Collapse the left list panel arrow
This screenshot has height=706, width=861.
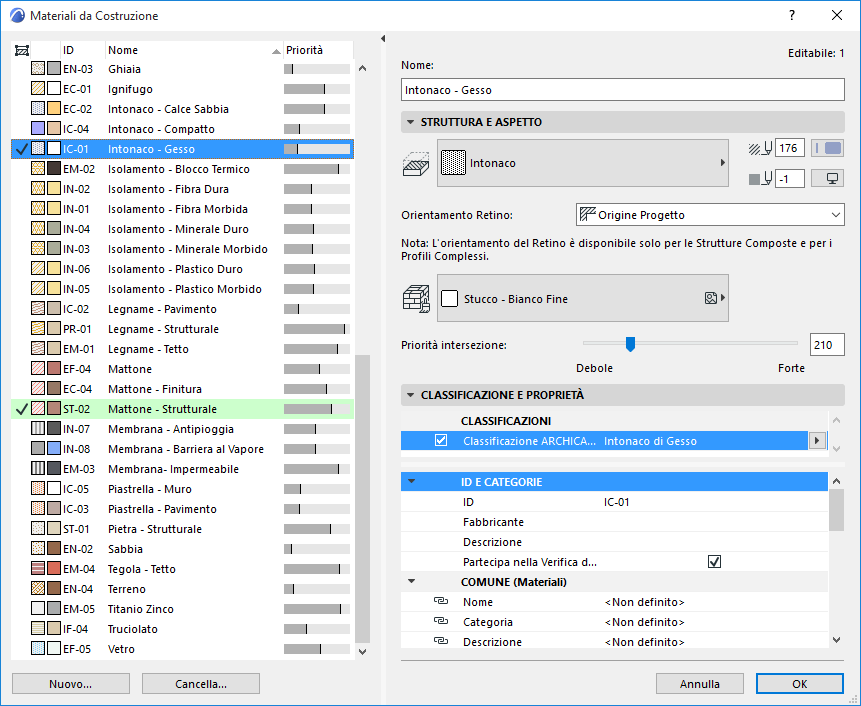click(383, 38)
